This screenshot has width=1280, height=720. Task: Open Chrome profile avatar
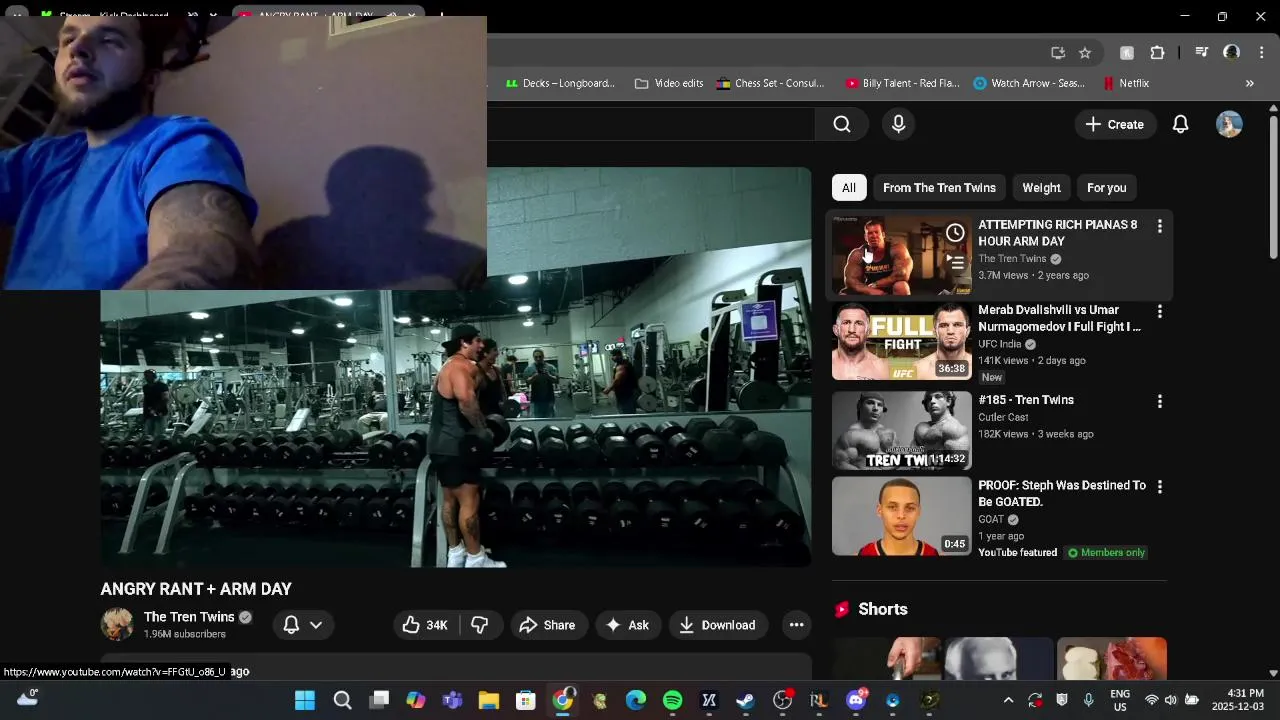(1232, 53)
